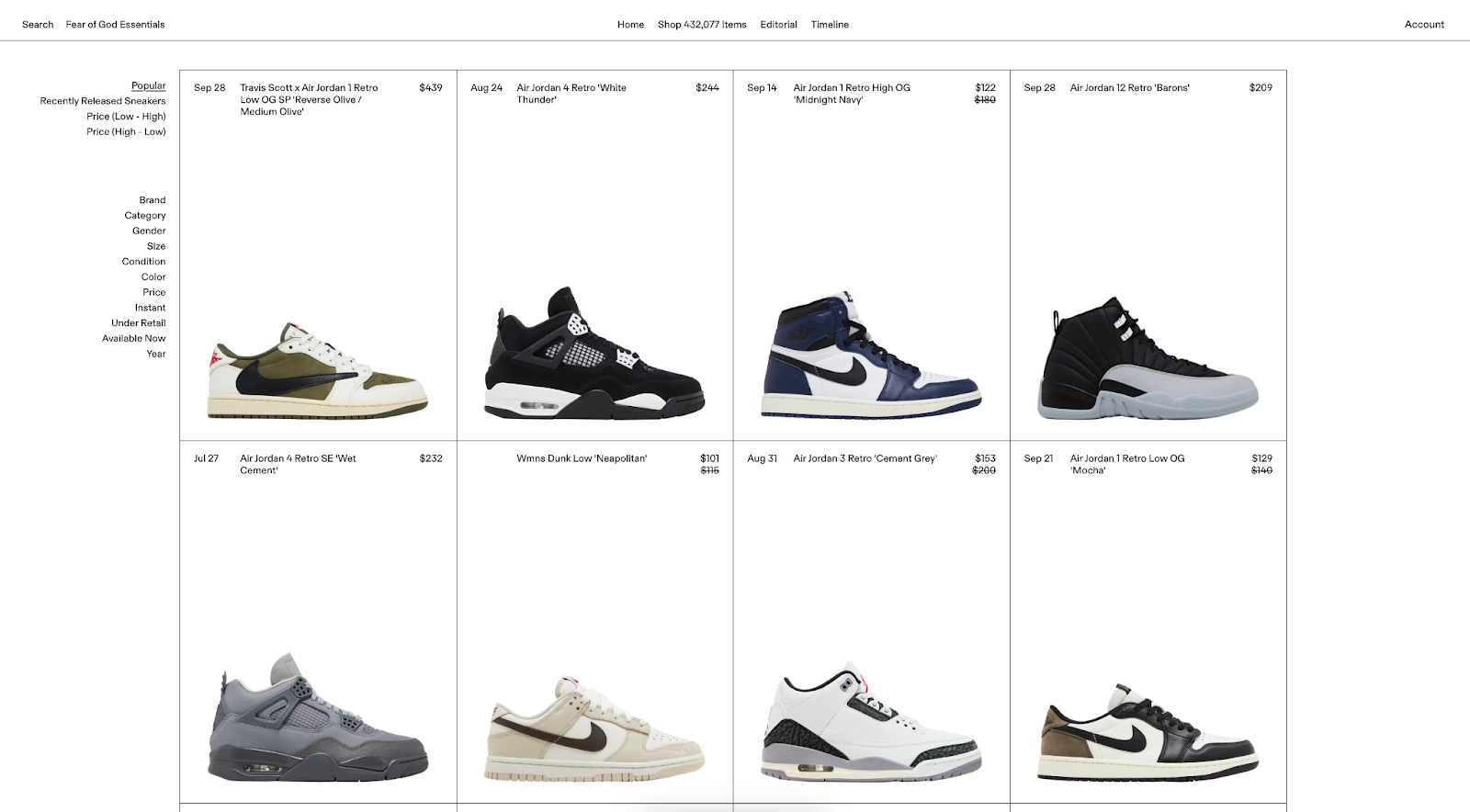Open the Timeline menu item
Image resolution: width=1470 pixels, height=812 pixels.
pos(830,25)
